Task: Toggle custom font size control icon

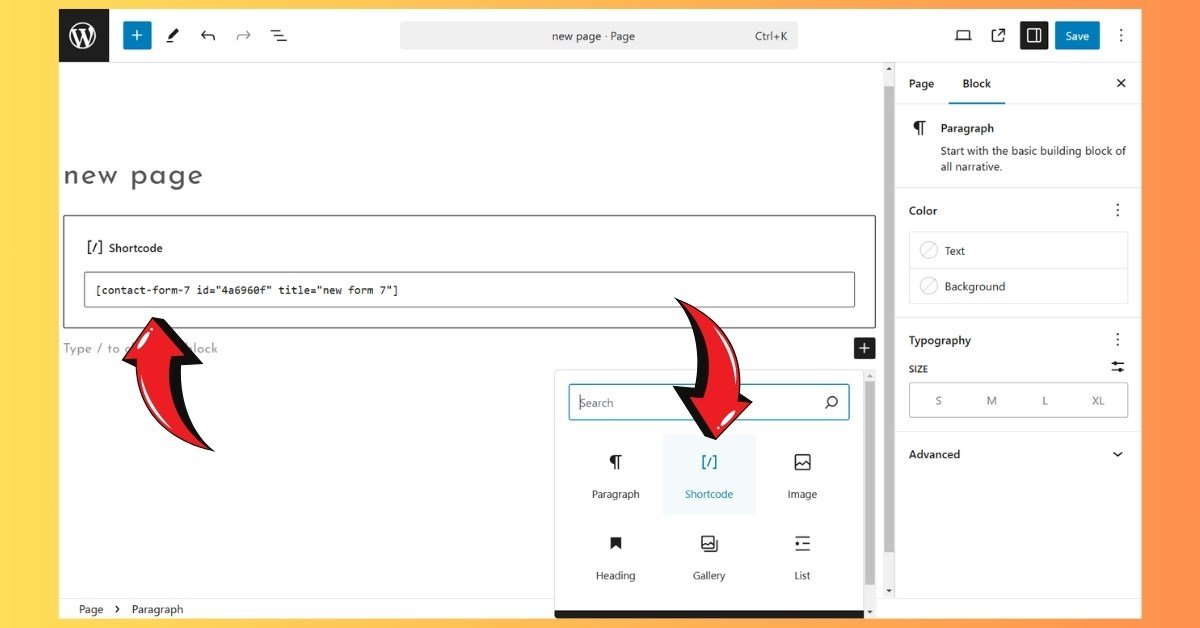Action: tap(1118, 368)
